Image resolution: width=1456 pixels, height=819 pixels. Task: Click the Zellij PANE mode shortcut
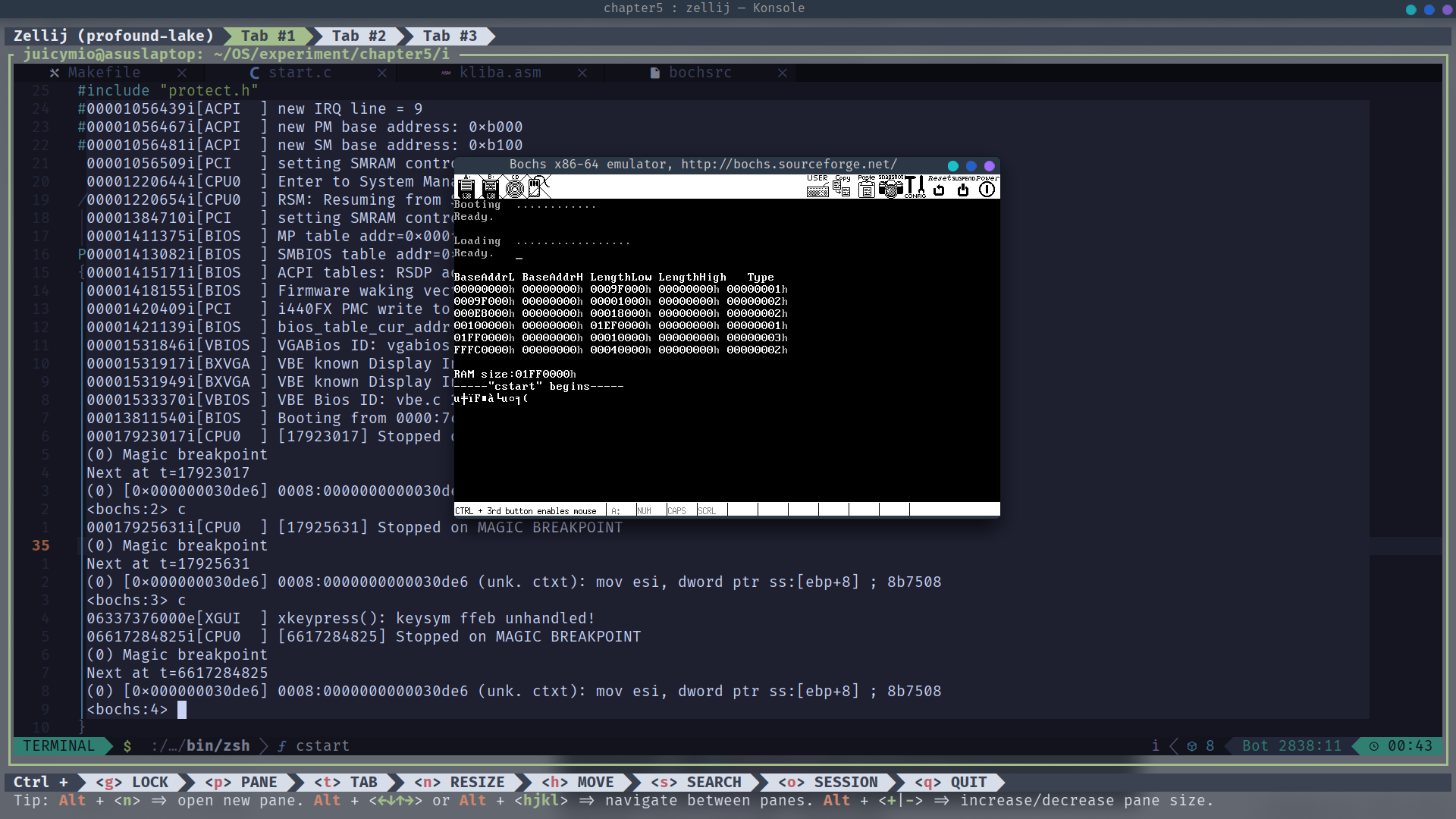point(241,782)
